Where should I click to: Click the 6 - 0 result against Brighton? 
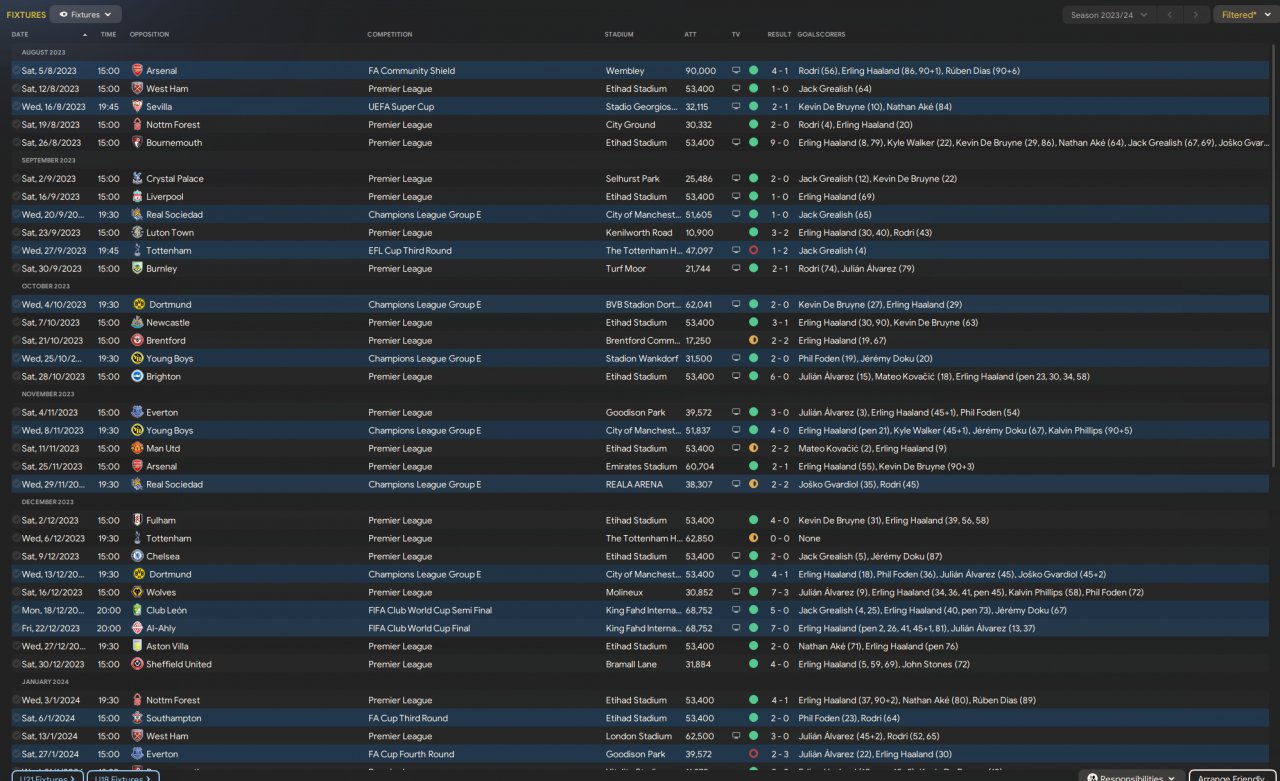coord(779,377)
